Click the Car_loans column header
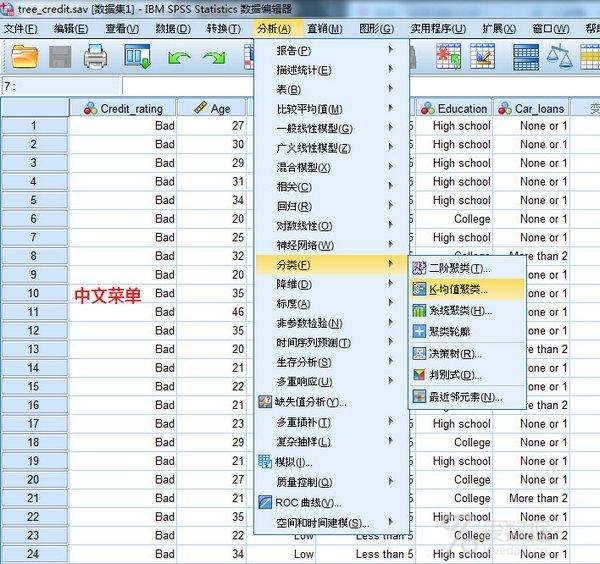This screenshot has width=600, height=564. pos(531,108)
